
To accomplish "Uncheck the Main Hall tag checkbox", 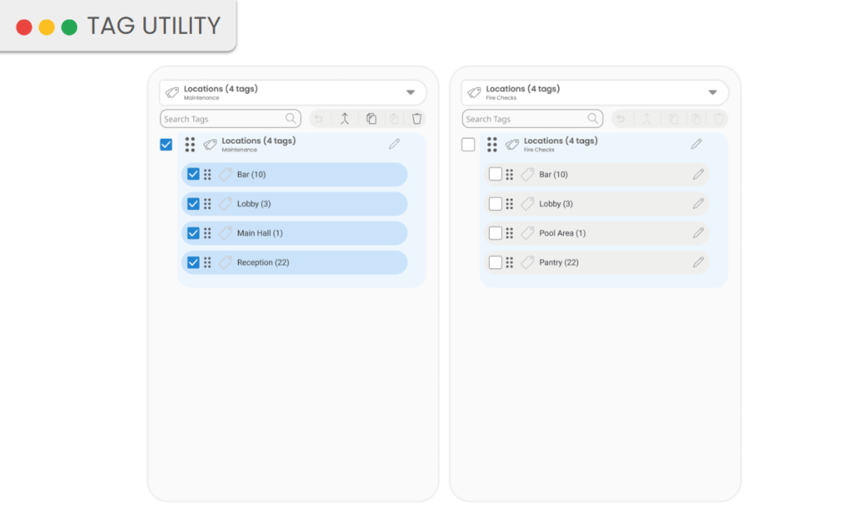I will [194, 233].
